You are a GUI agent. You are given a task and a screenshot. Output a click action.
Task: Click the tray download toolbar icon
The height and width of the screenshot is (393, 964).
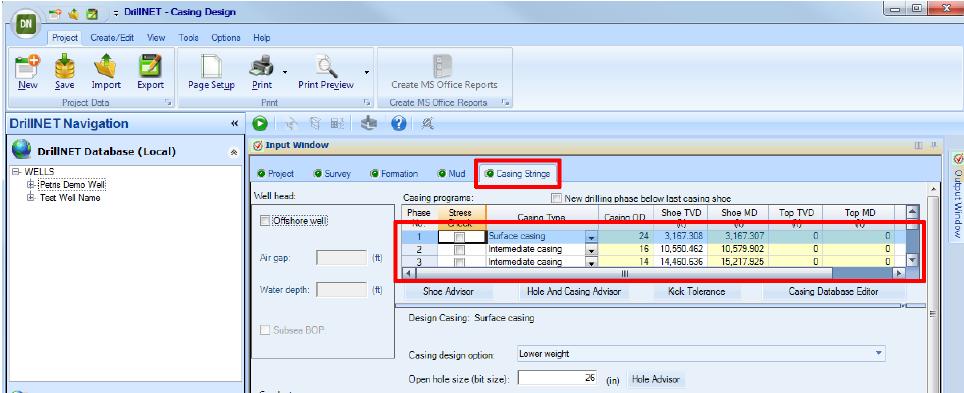coord(369,124)
